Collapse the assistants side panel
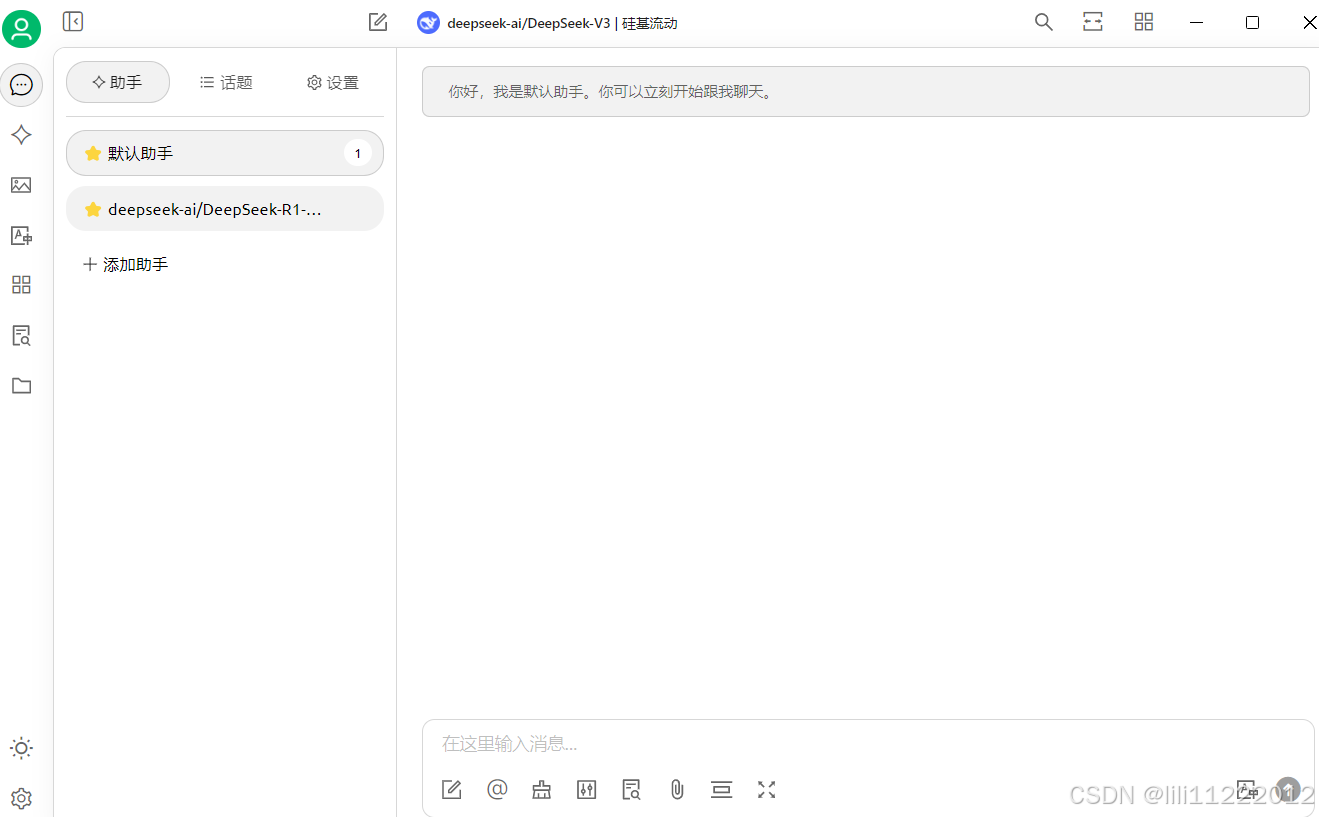The height and width of the screenshot is (817, 1319). click(x=73, y=21)
